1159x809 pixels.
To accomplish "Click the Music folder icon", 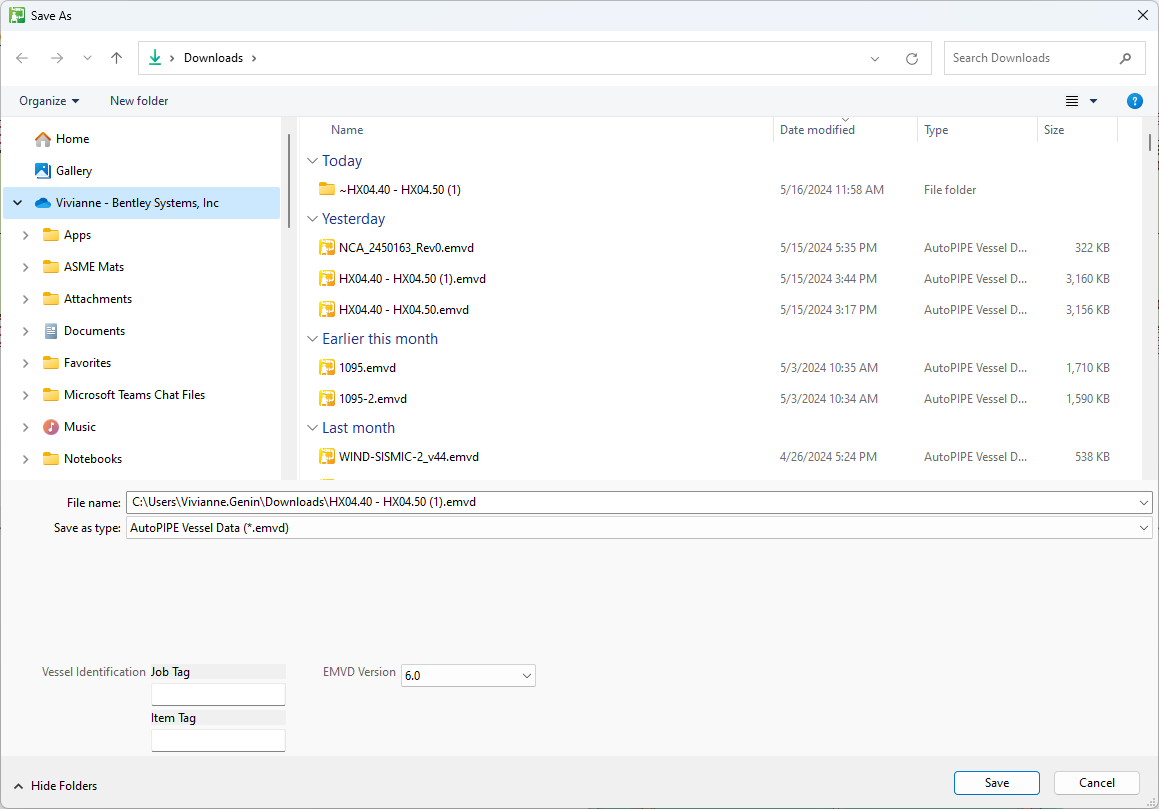I will pyautogui.click(x=51, y=427).
